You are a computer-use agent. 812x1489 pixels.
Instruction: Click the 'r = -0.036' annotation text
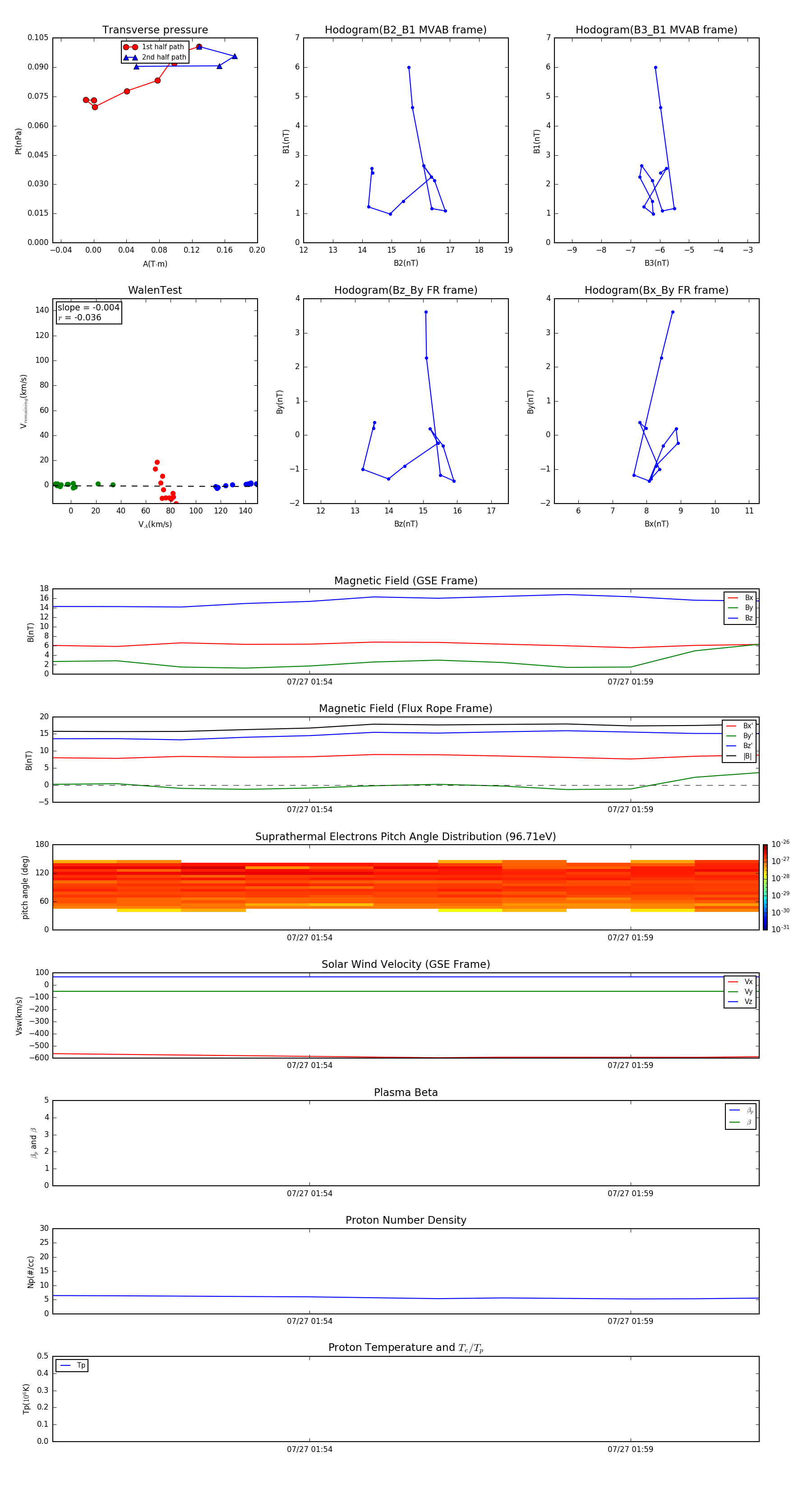80,317
